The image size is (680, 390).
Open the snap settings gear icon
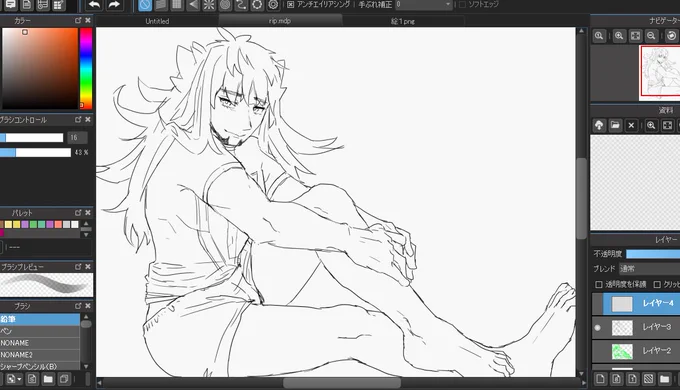273,5
